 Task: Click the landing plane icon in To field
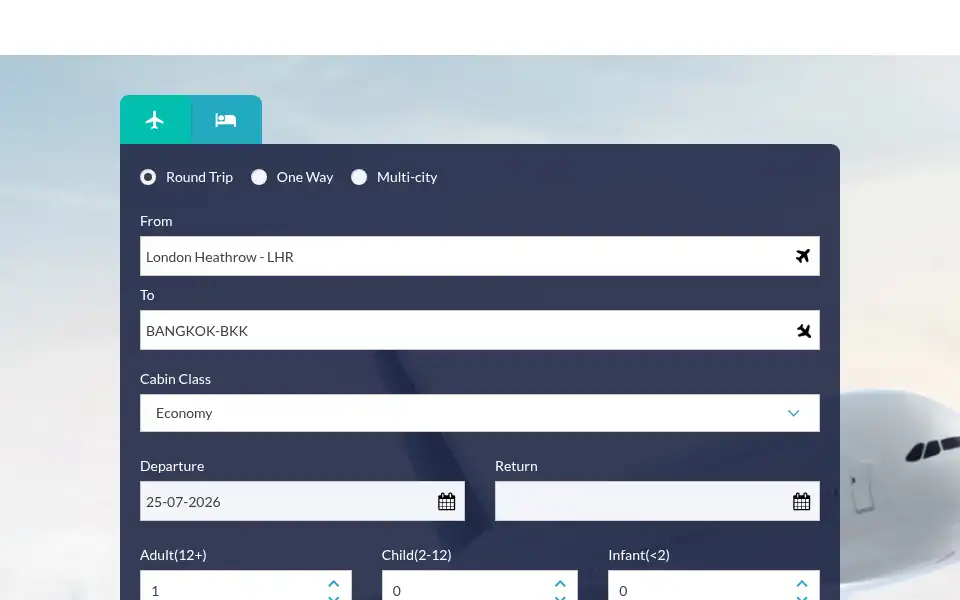point(803,331)
